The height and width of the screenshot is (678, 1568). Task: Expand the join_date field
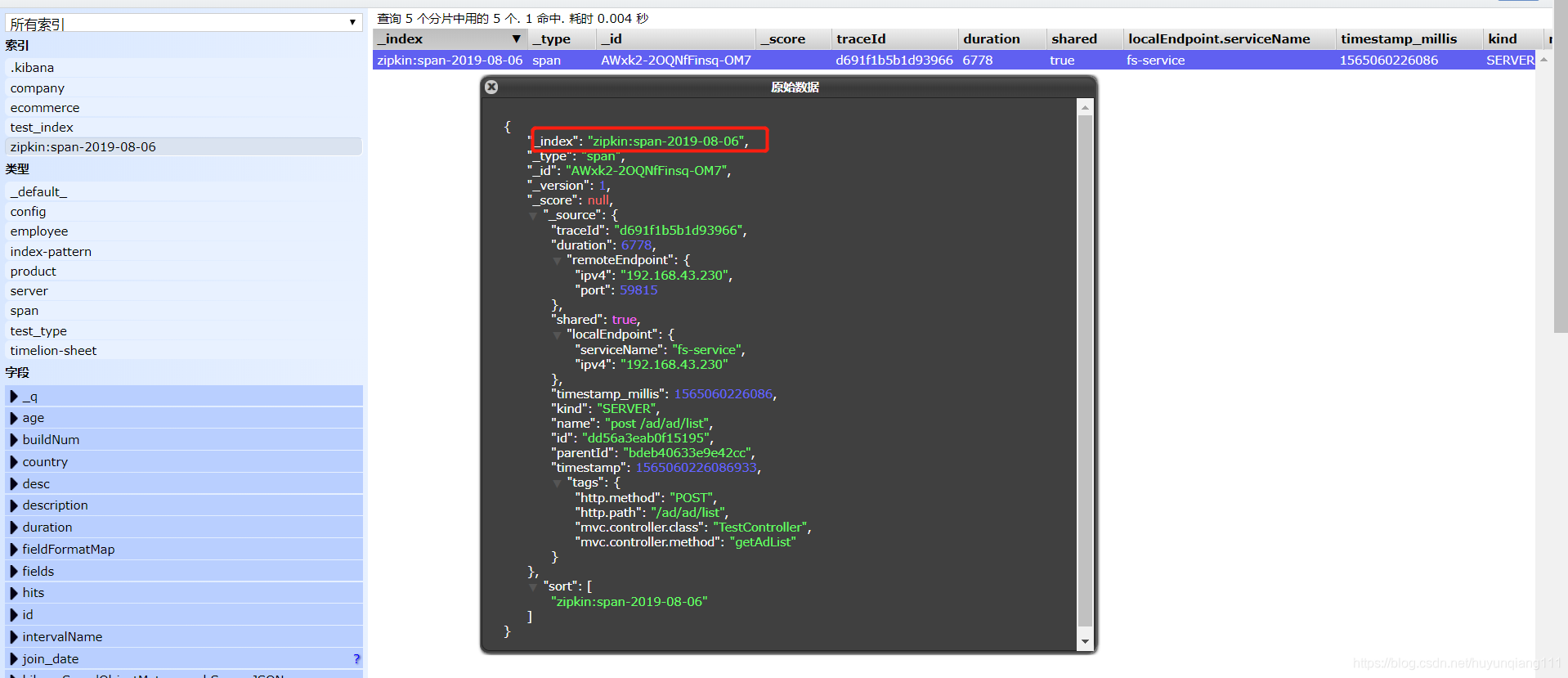pos(14,659)
